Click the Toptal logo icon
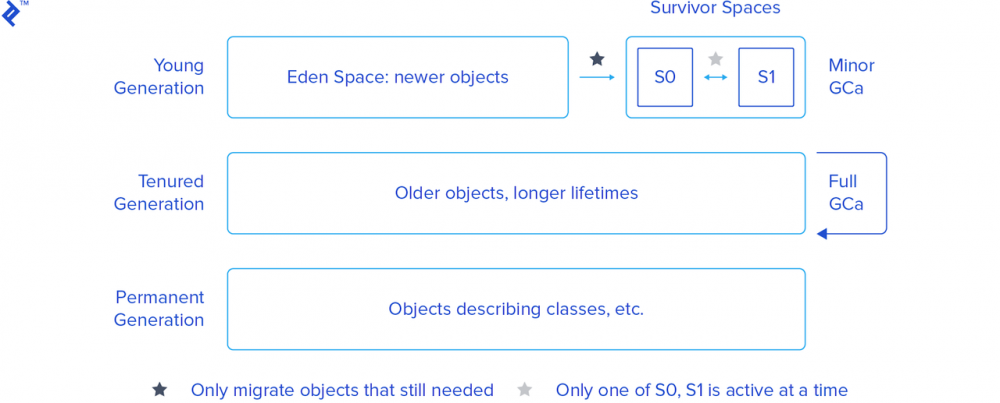Screen dimensions: 1000x403 point(12,13)
